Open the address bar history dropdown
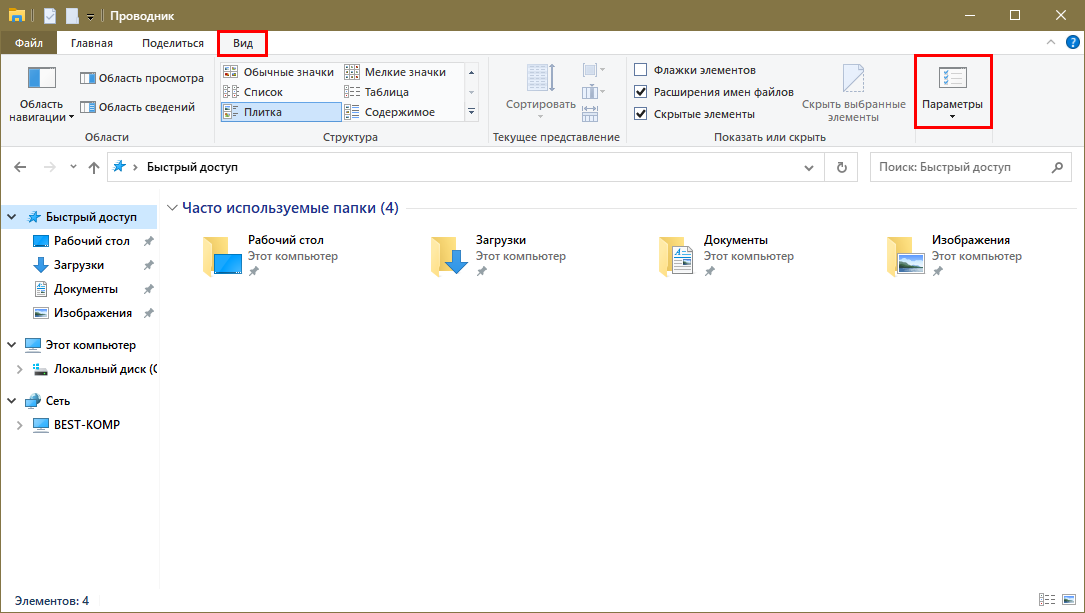1085x613 pixels. coord(808,168)
